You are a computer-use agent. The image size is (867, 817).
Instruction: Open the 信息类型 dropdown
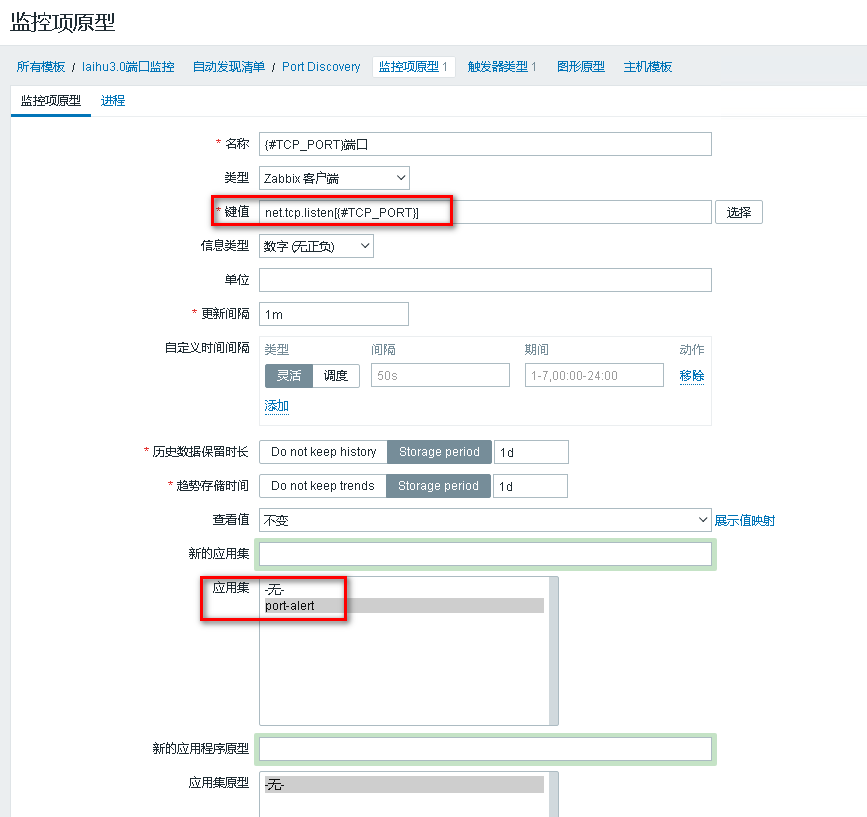(x=316, y=246)
